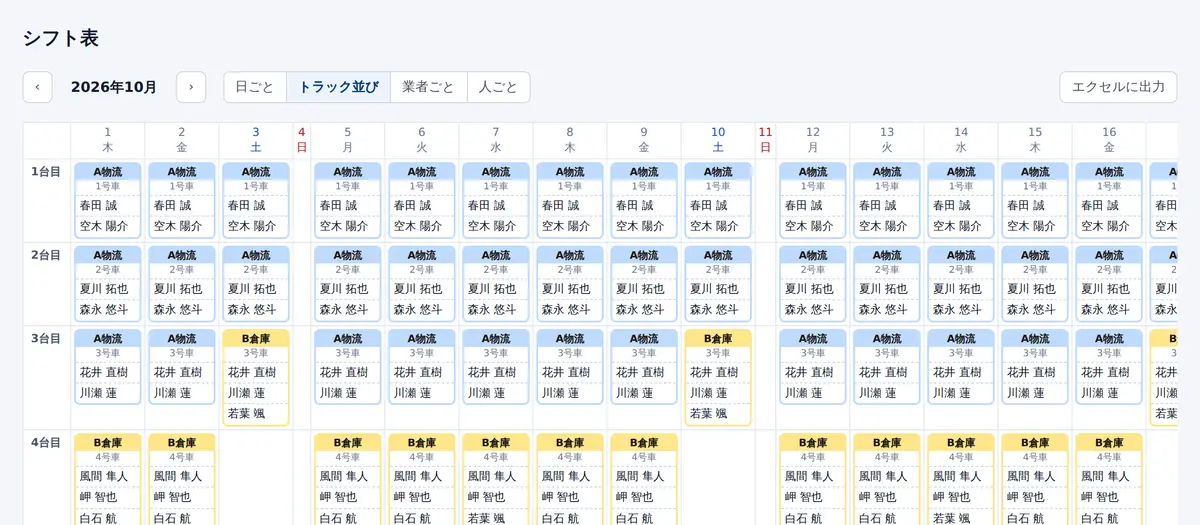Switch to the 業者ごと view tab
Screen dimensions: 1200x525
[428, 87]
